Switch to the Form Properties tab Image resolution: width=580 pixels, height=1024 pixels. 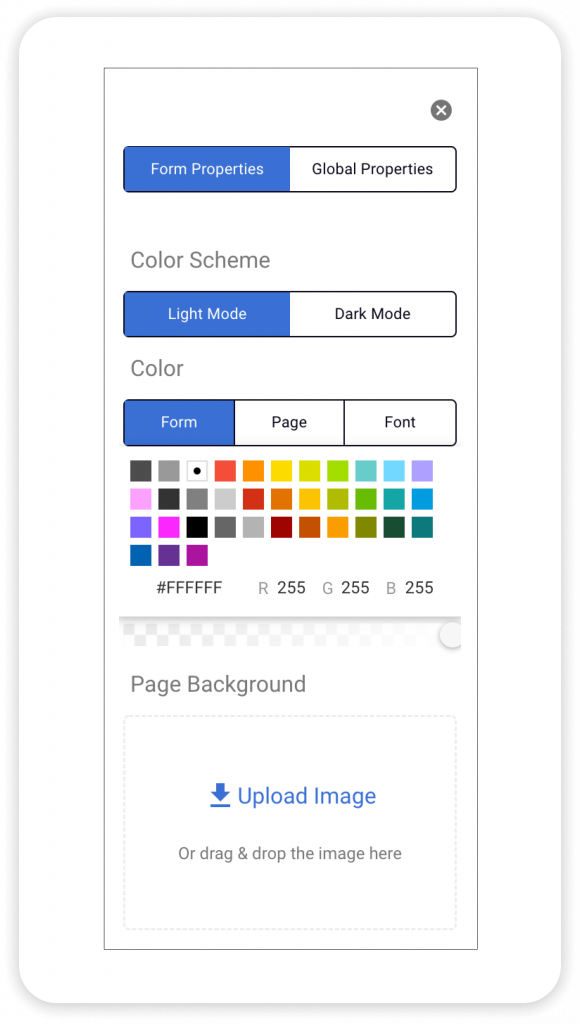206,169
